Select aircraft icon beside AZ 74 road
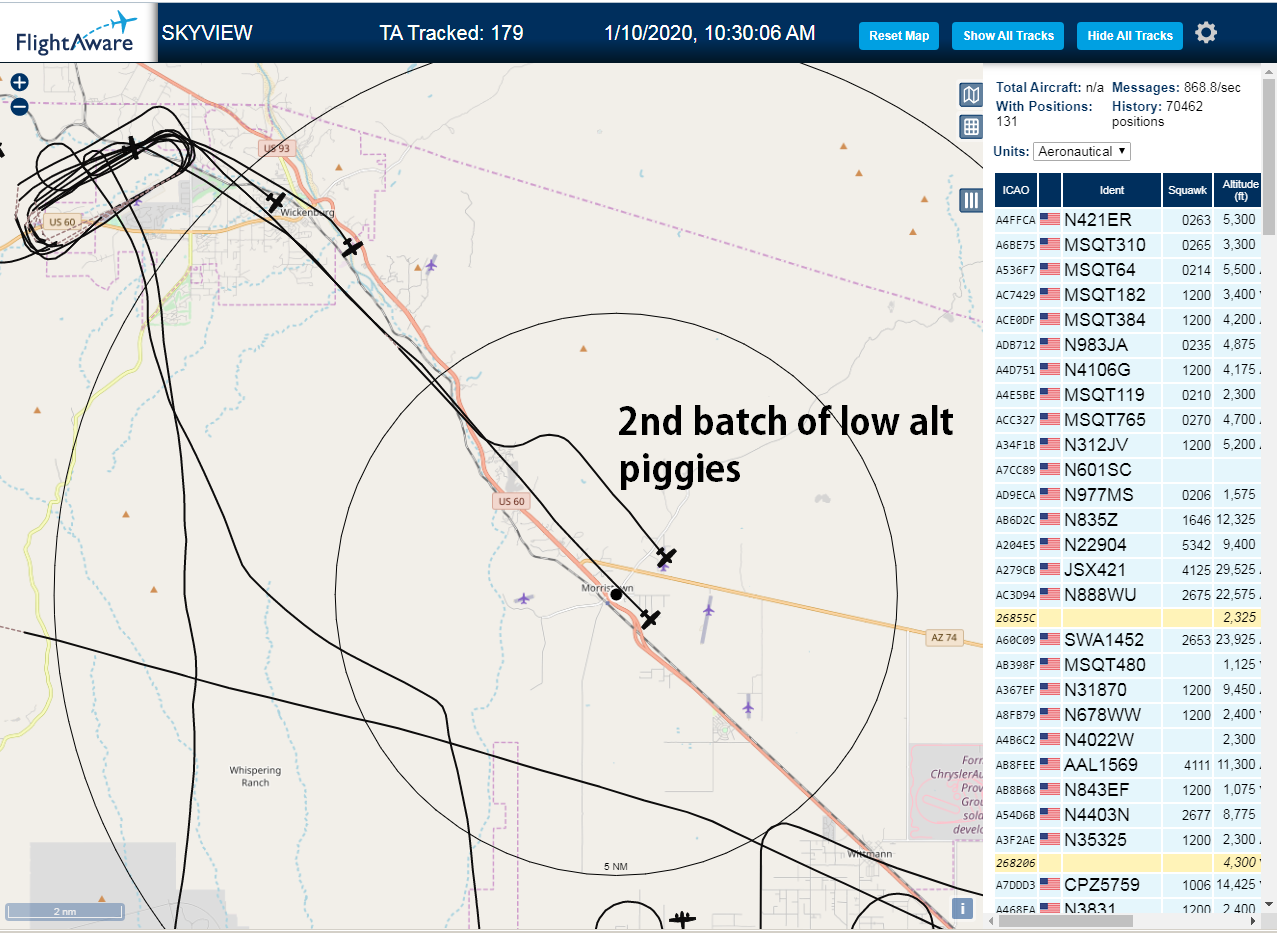The height and width of the screenshot is (933, 1277). pos(666,556)
